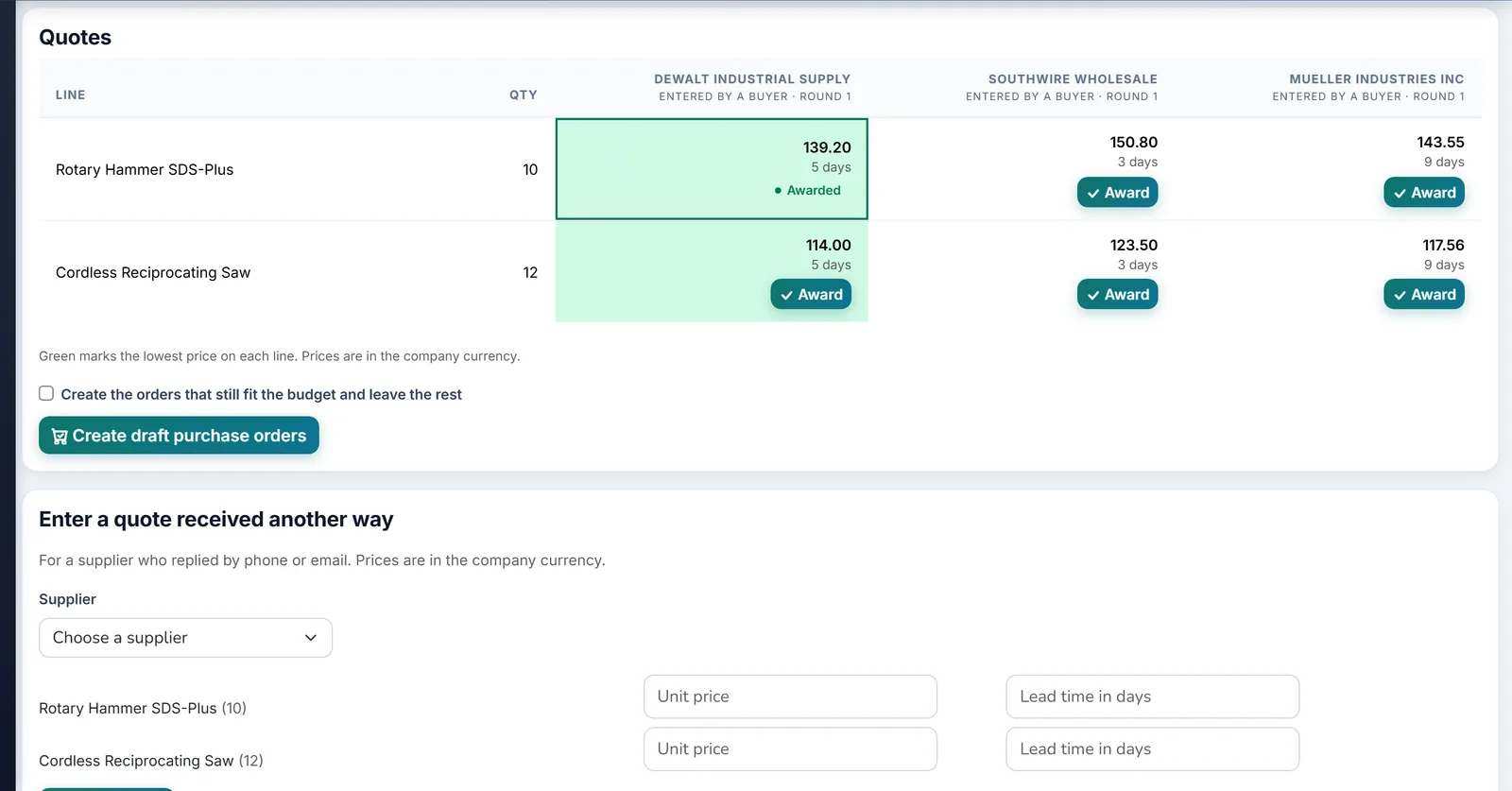Award Cordless Reciprocating Saw to DeWalt
The width and height of the screenshot is (1512, 791).
(811, 295)
